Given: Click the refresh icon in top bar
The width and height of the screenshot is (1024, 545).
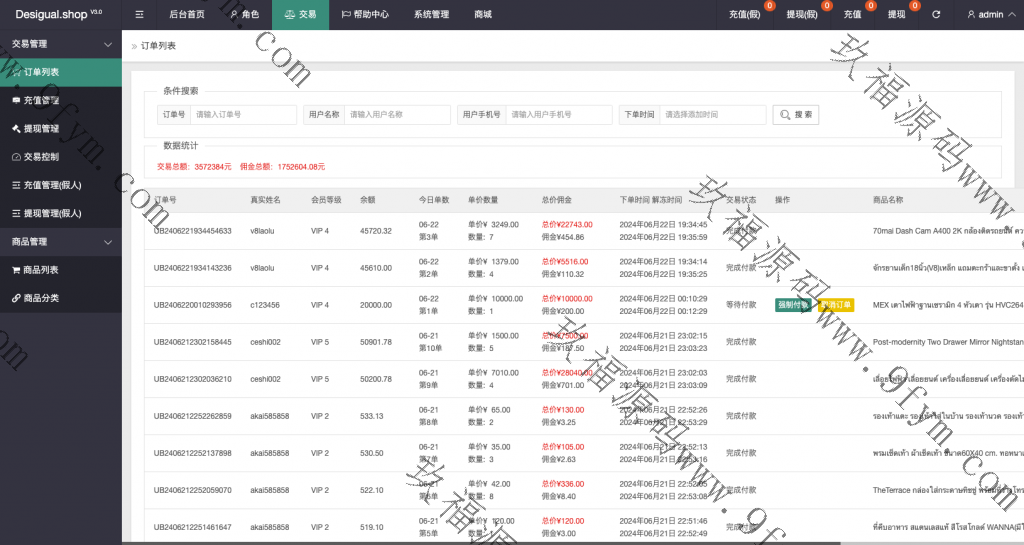Looking at the screenshot, I should [x=936, y=15].
